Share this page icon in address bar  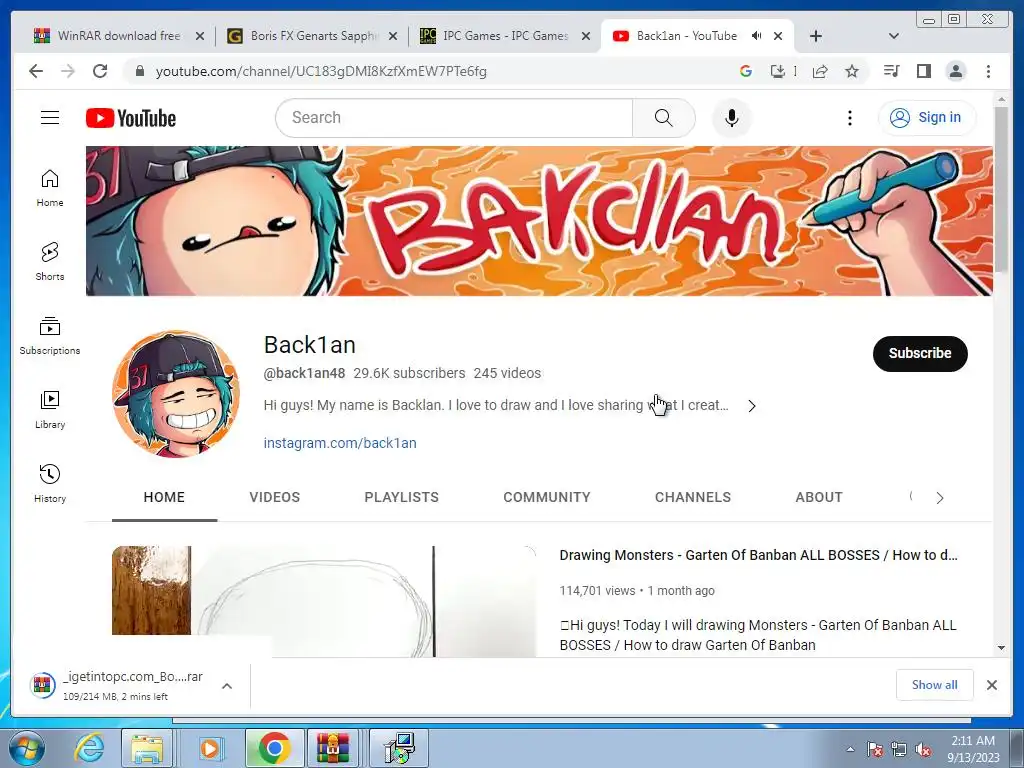(820, 71)
